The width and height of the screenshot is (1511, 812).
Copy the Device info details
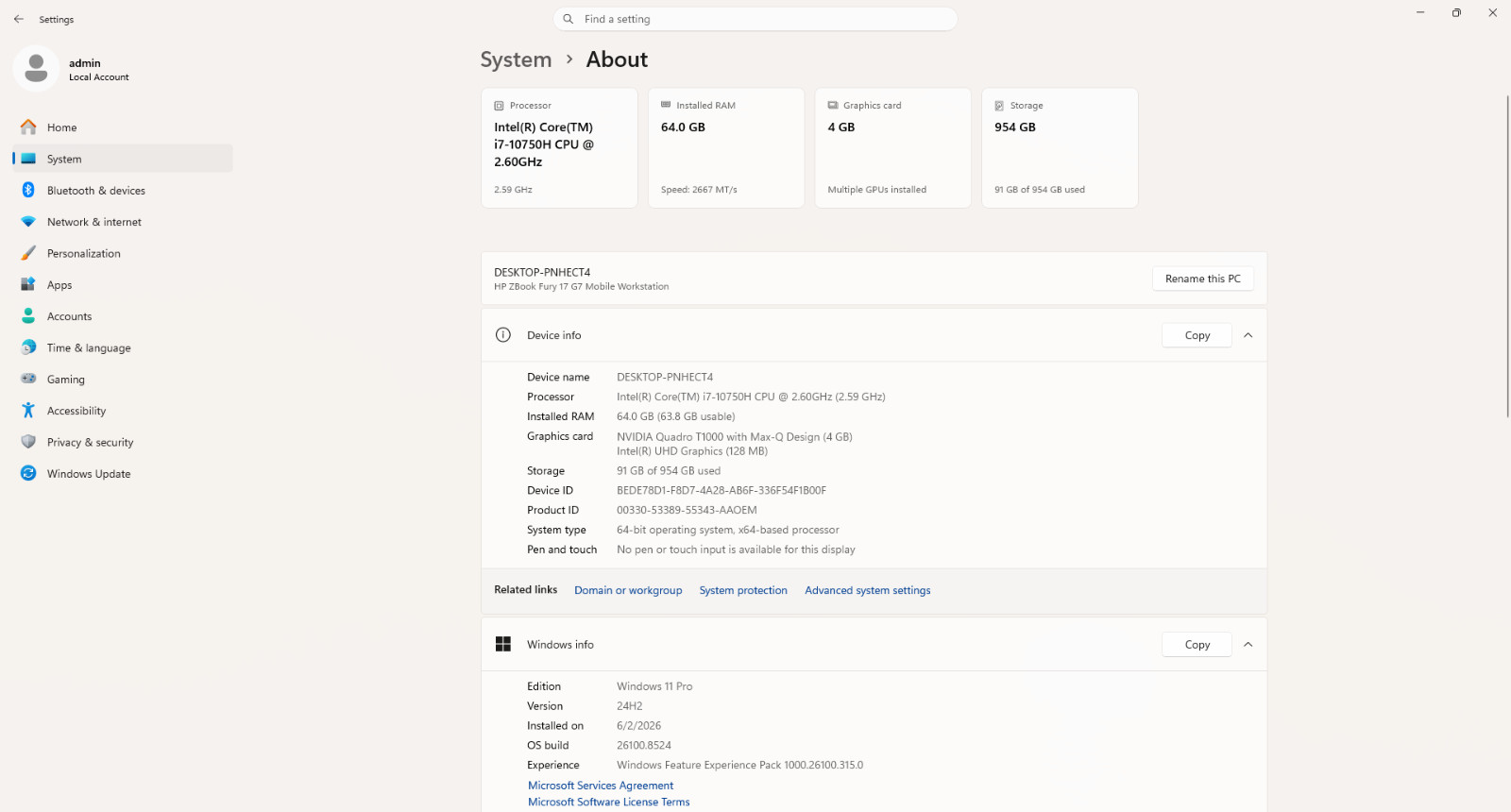(1197, 335)
